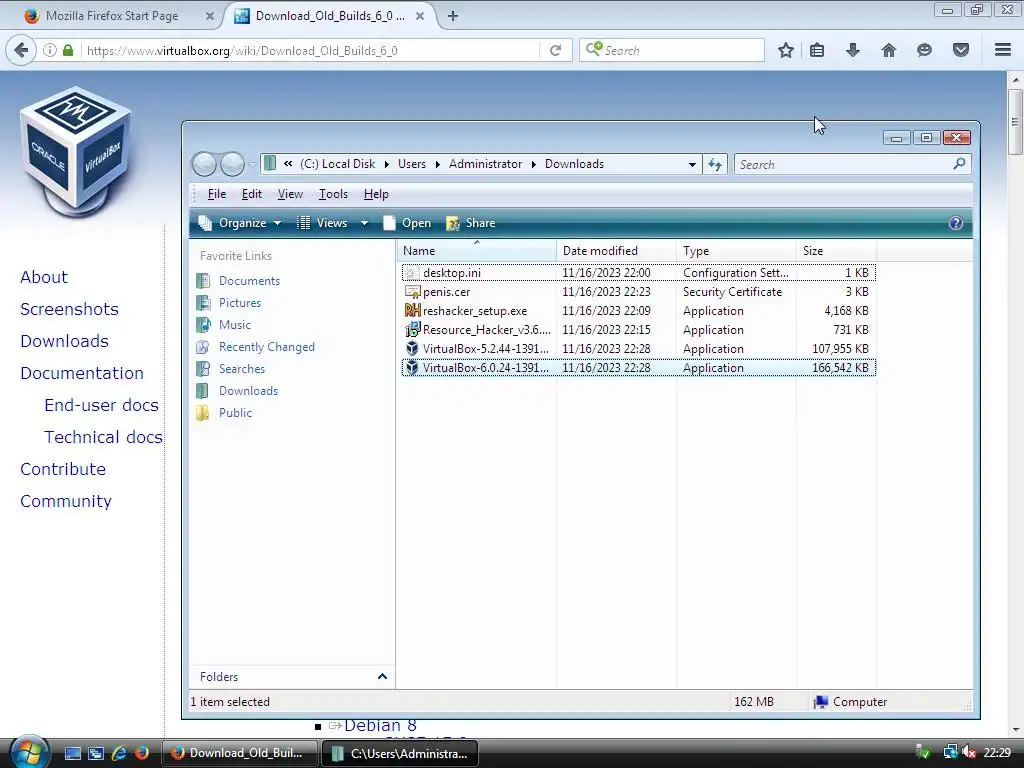Click the green padlock in address bar
The width and height of the screenshot is (1024, 768).
(68, 50)
